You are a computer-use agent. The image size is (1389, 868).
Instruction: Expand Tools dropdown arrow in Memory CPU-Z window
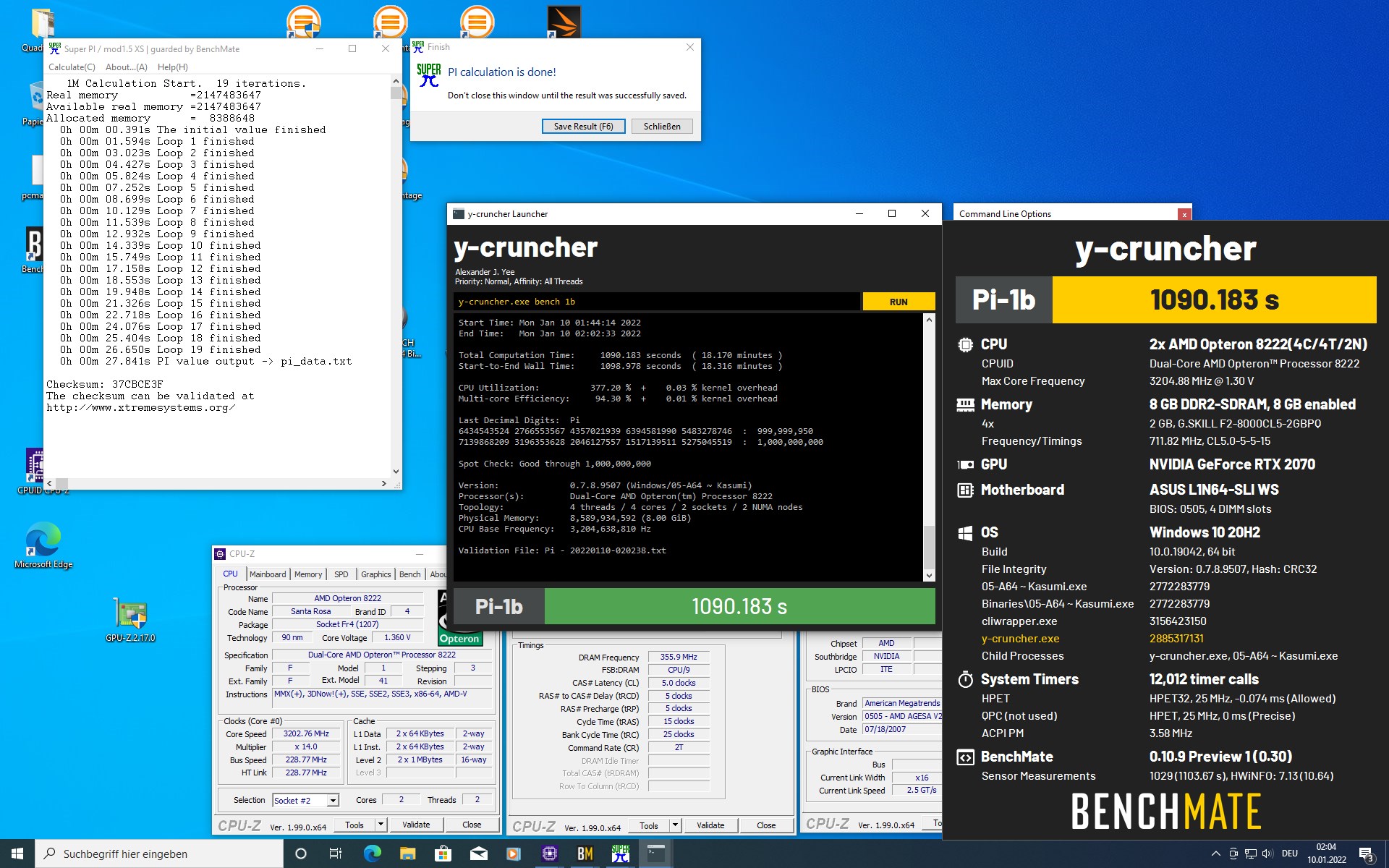tap(674, 825)
